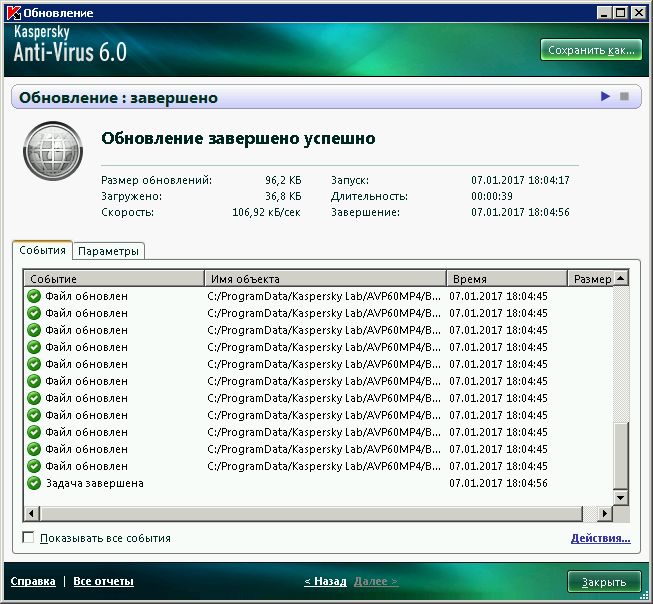Click the horizontal scroll left arrow
The width and height of the screenshot is (653, 604).
click(32, 514)
